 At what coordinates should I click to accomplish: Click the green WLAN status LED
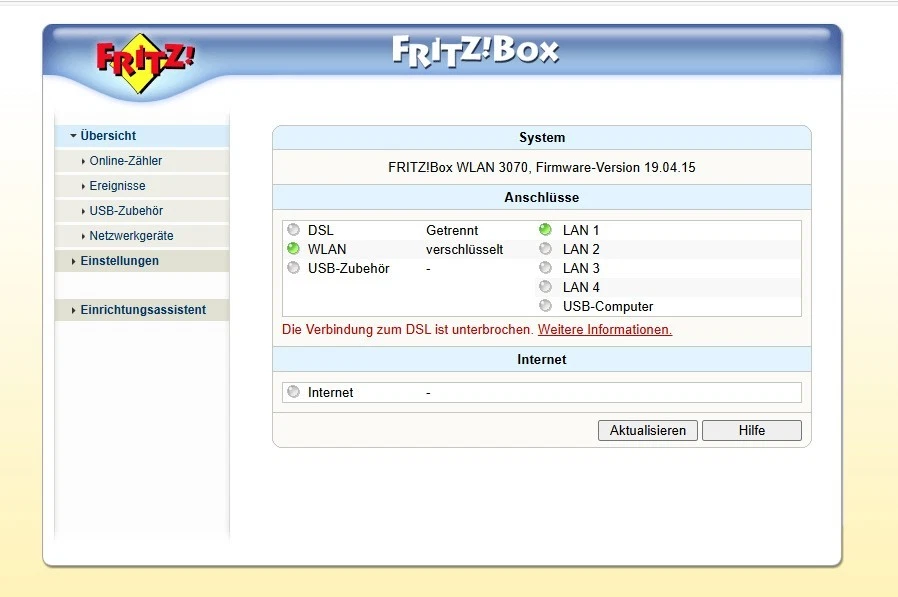pos(294,249)
